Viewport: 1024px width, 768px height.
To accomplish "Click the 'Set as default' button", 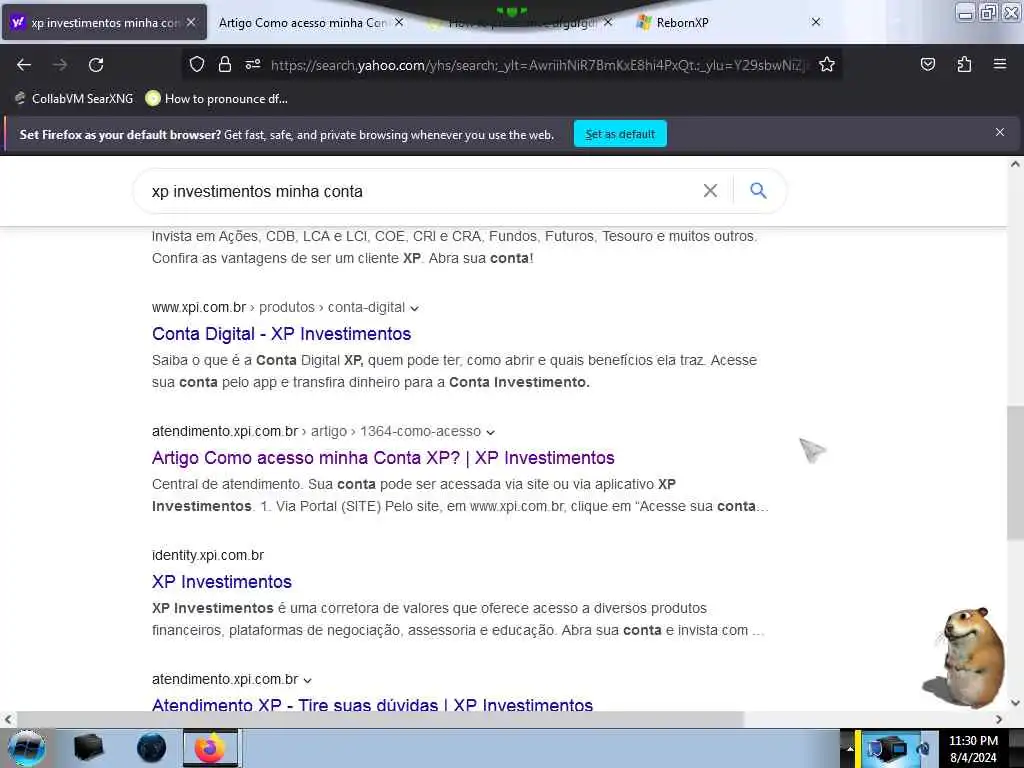I will (x=620, y=134).
